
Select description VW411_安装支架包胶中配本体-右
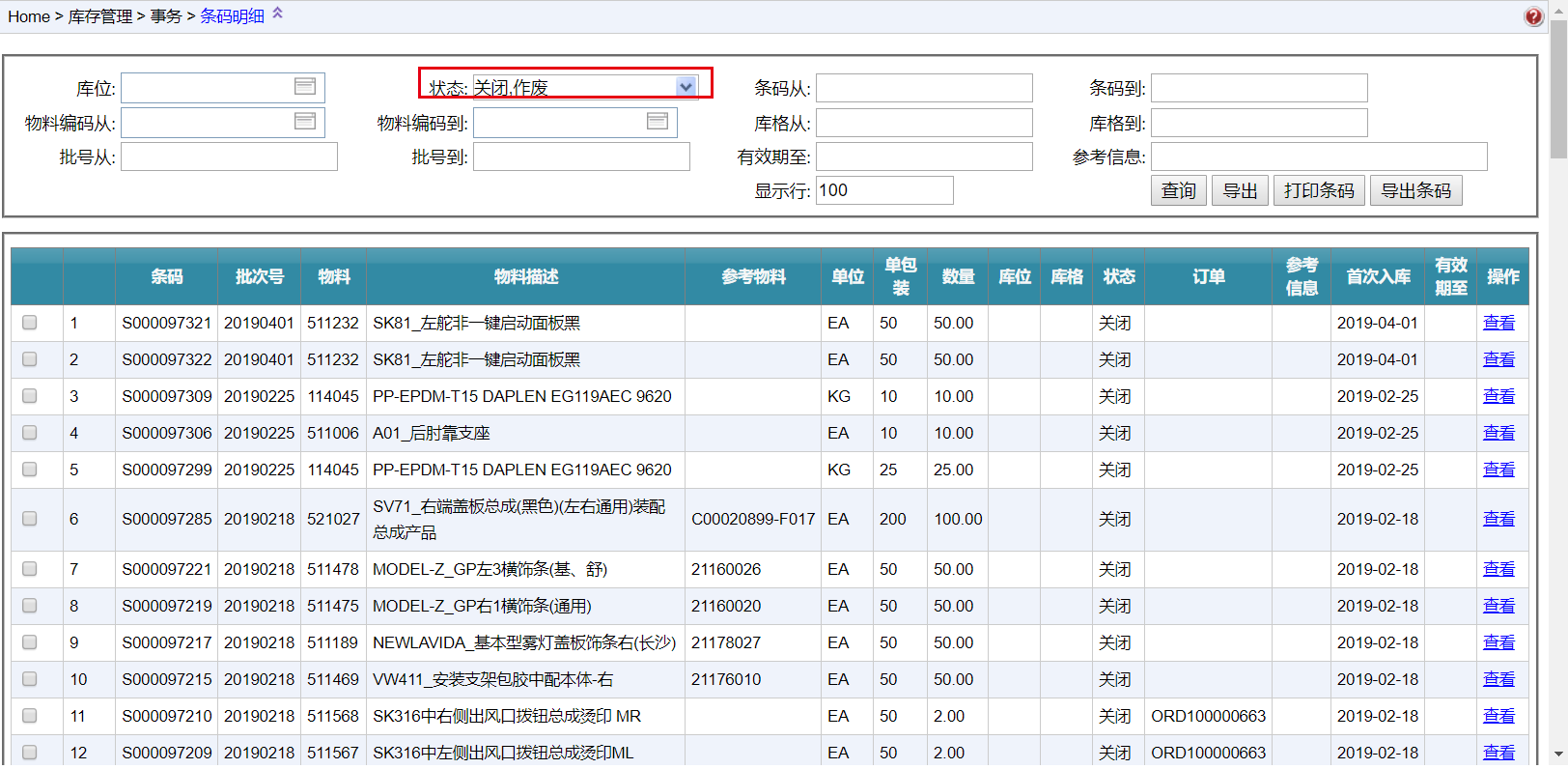492,679
